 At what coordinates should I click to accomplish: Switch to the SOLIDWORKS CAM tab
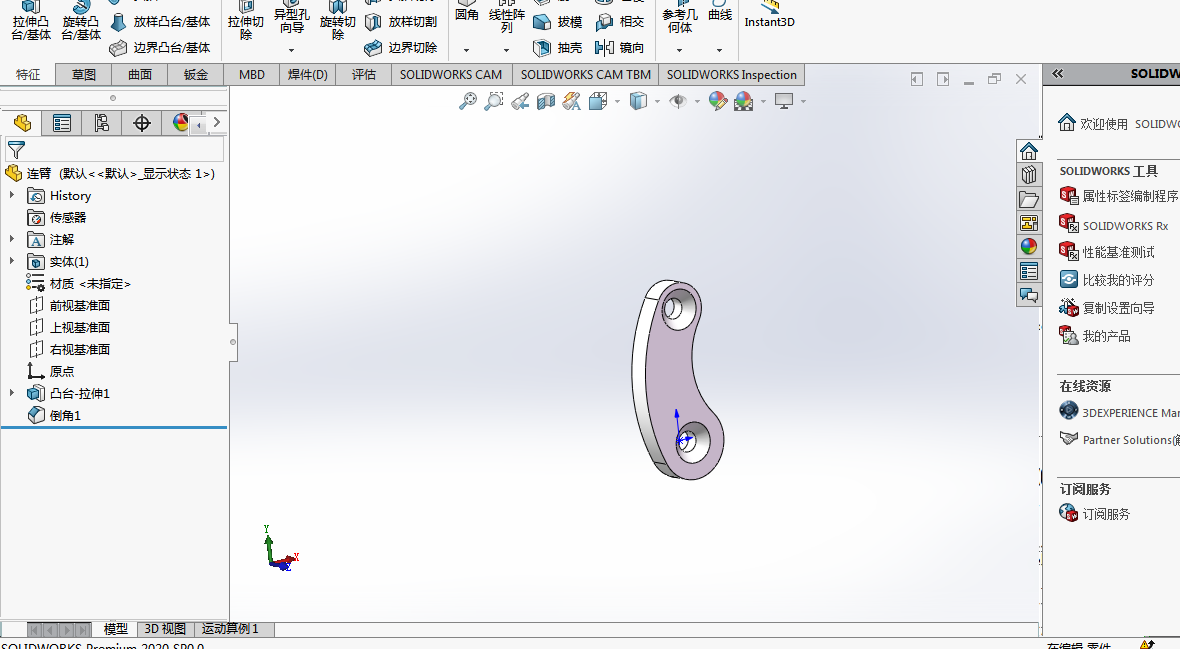[x=451, y=75]
